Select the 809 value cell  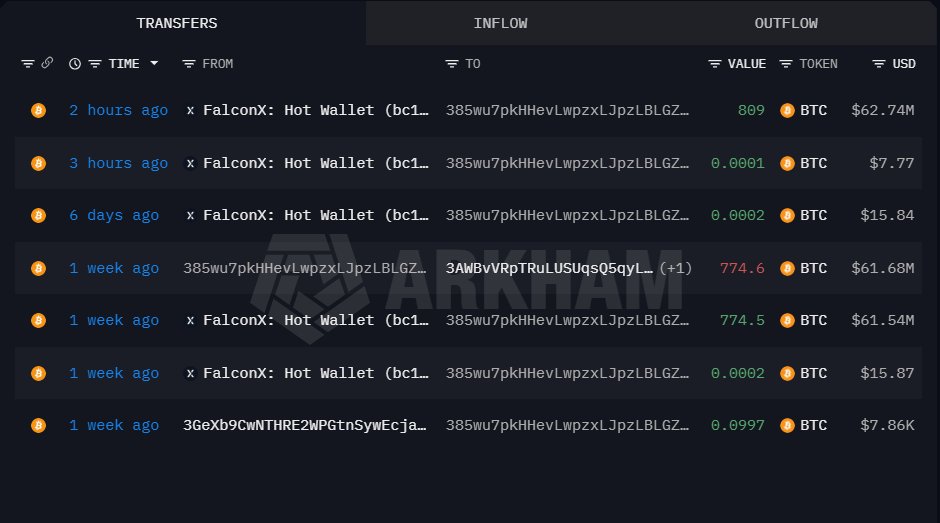751,110
